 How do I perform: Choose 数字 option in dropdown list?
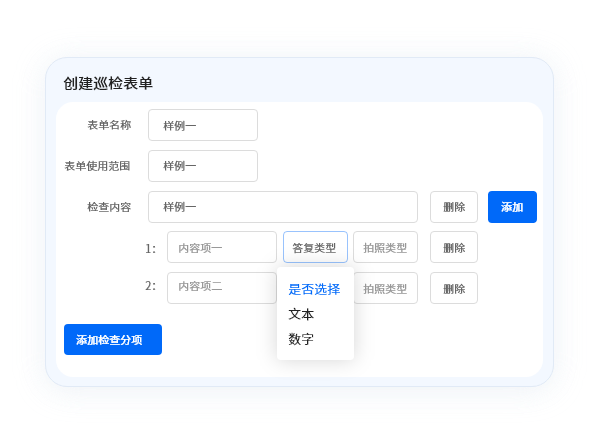pos(301,339)
